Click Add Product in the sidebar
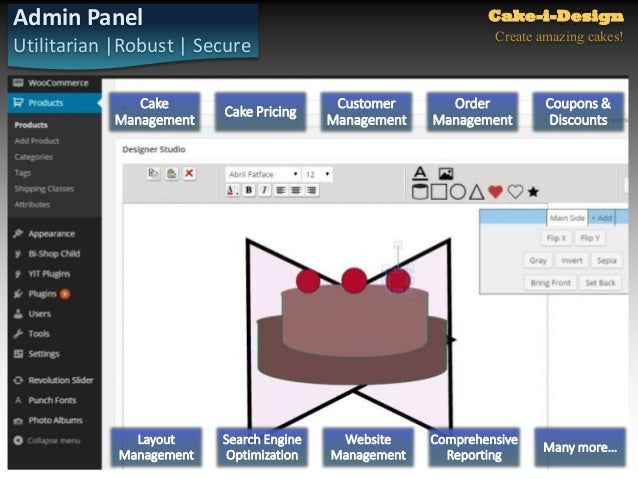The image size is (638, 479). click(37, 141)
